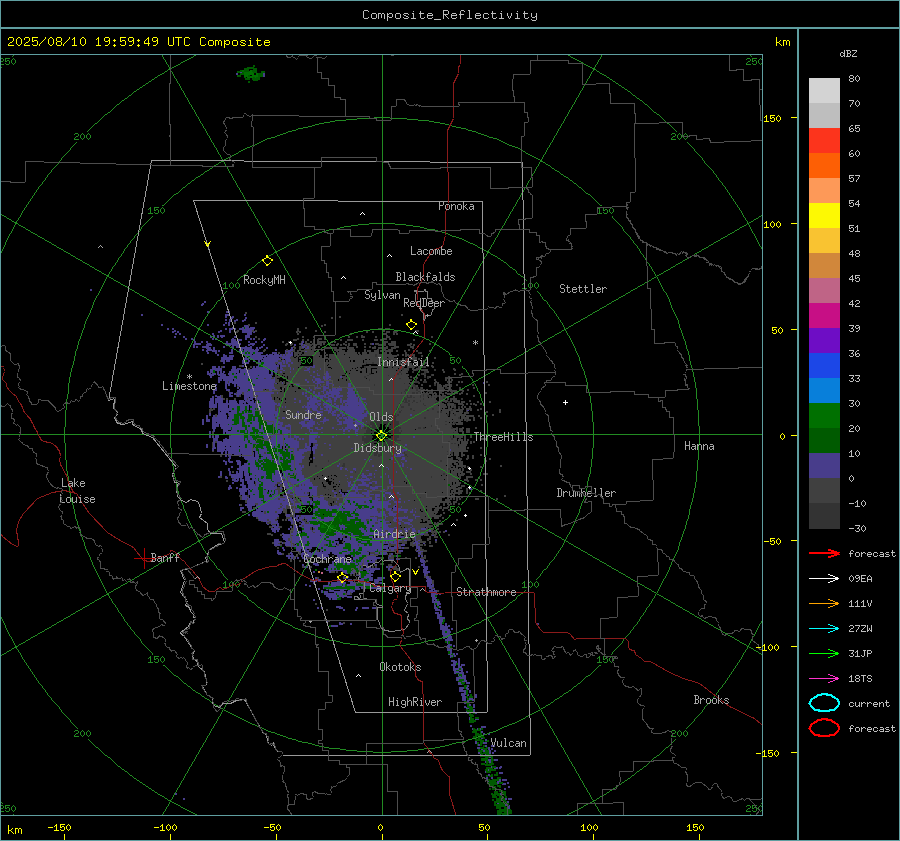
Task: Click the Calgary city label
Action: tap(390, 588)
